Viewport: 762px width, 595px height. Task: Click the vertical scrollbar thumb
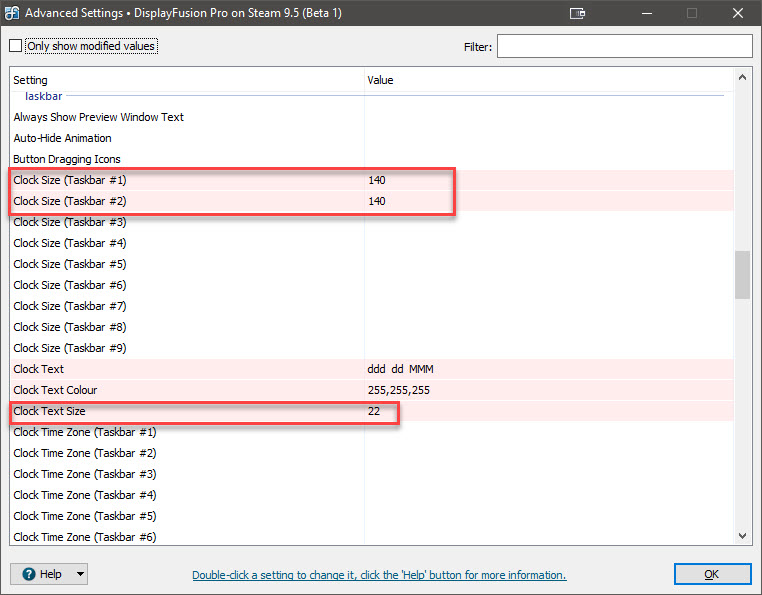tap(742, 274)
